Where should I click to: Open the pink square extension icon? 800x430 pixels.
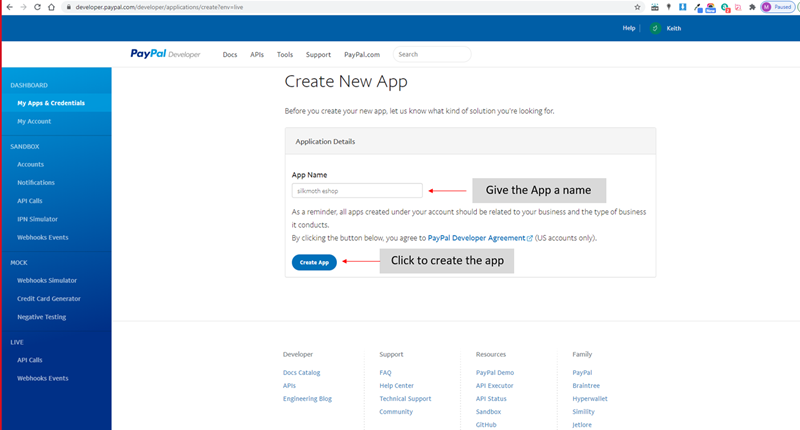pyautogui.click(x=738, y=8)
